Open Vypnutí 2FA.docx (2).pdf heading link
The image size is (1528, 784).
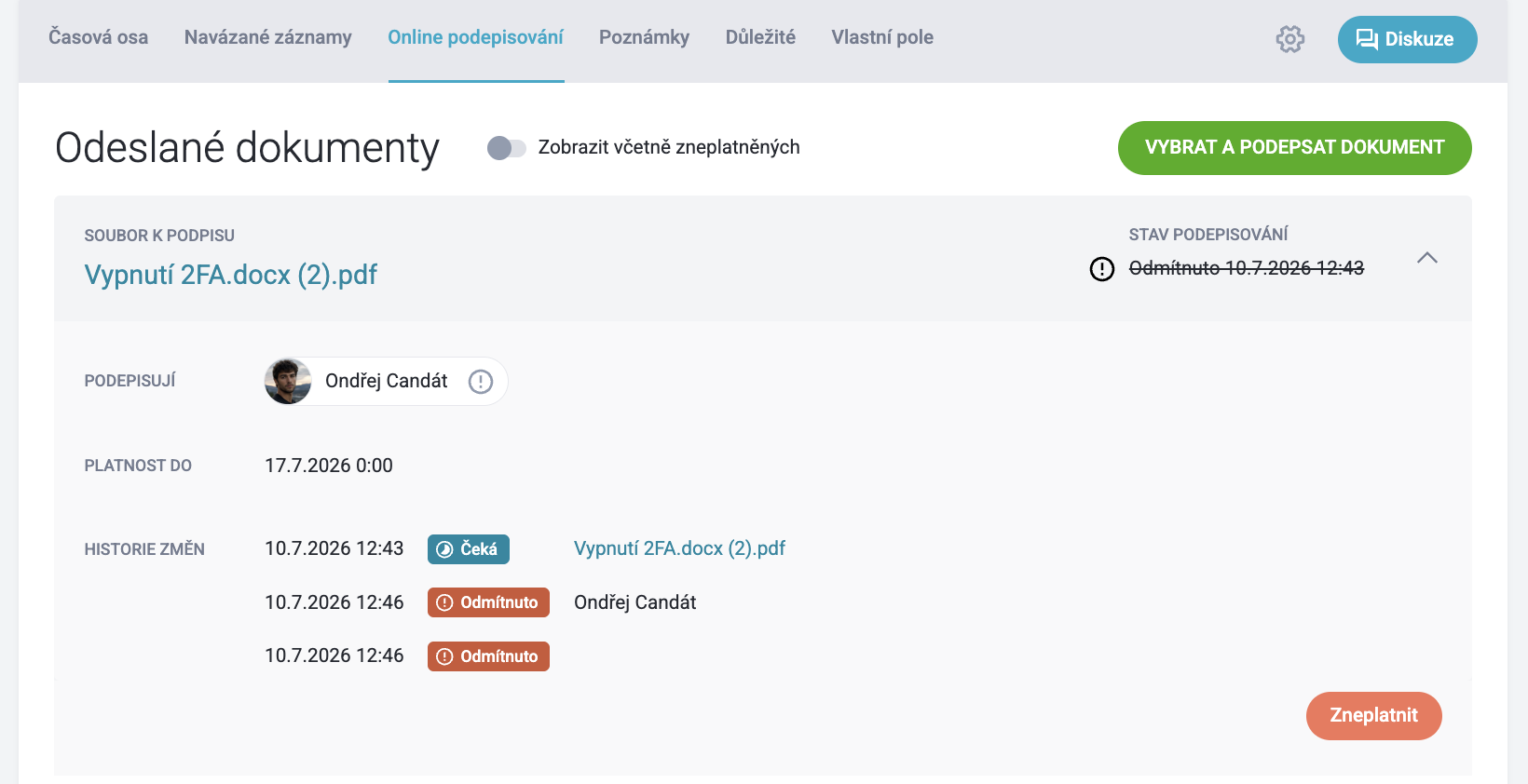(231, 275)
